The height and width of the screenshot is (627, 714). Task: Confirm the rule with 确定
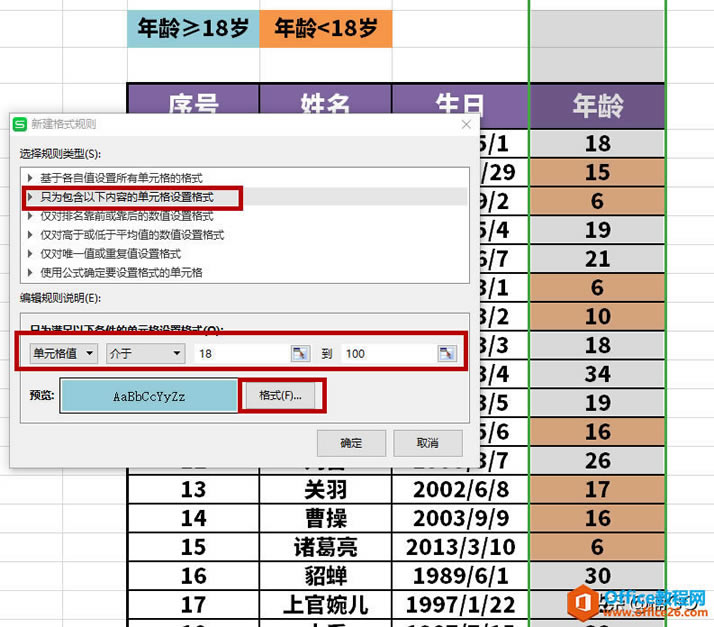(x=351, y=443)
